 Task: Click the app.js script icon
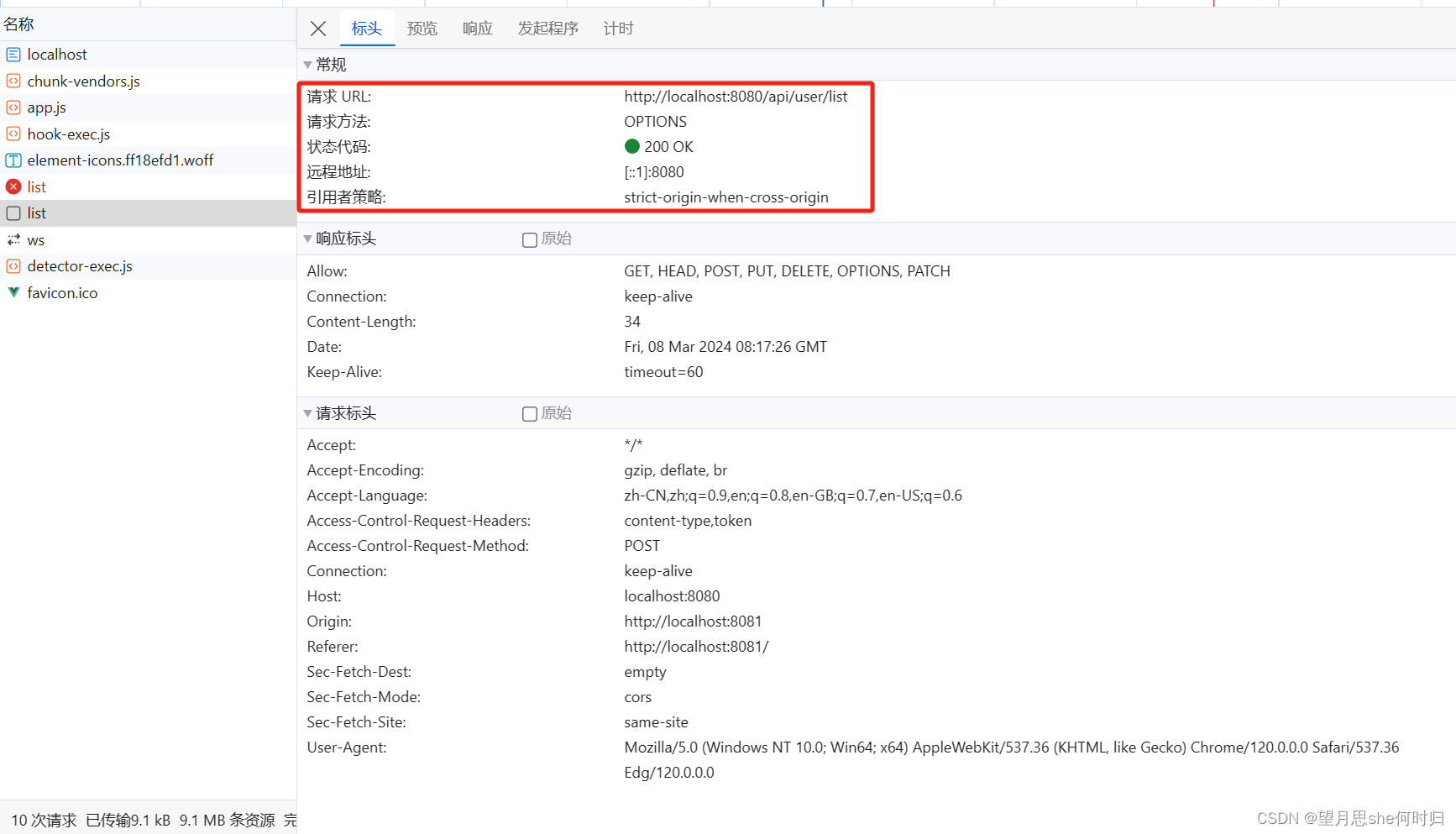[x=13, y=108]
